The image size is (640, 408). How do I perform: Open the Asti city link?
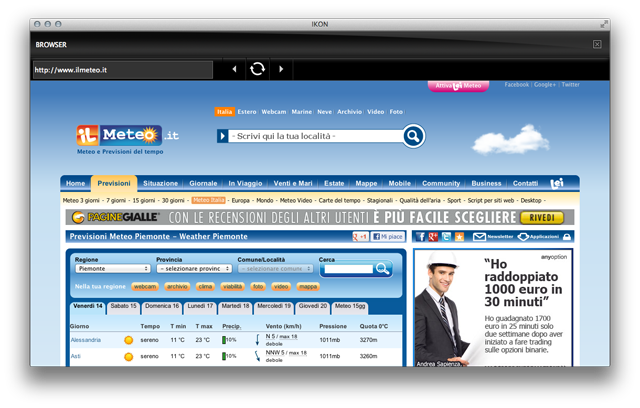pyautogui.click(x=76, y=356)
